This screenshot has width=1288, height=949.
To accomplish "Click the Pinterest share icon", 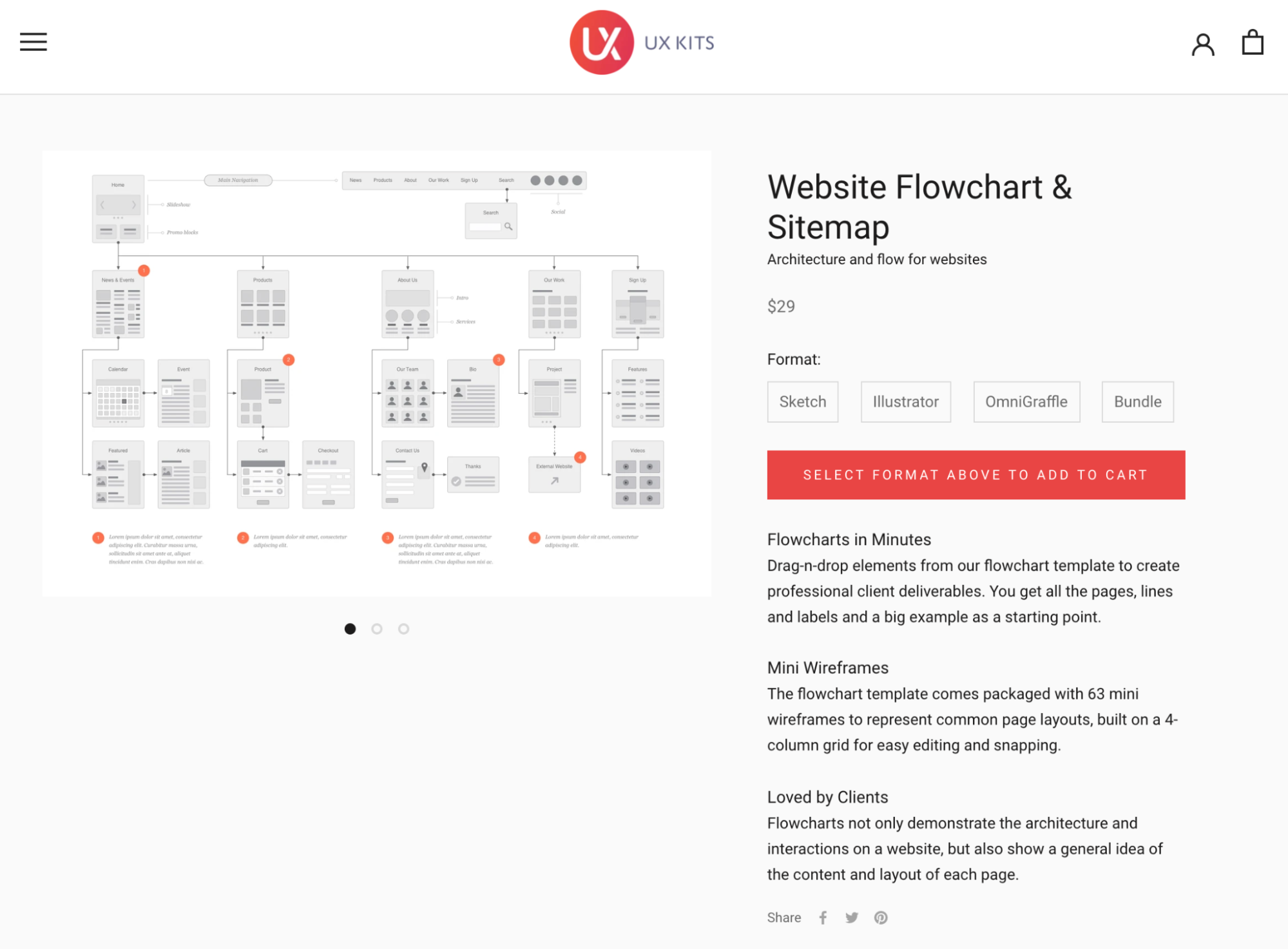I will tap(880, 917).
